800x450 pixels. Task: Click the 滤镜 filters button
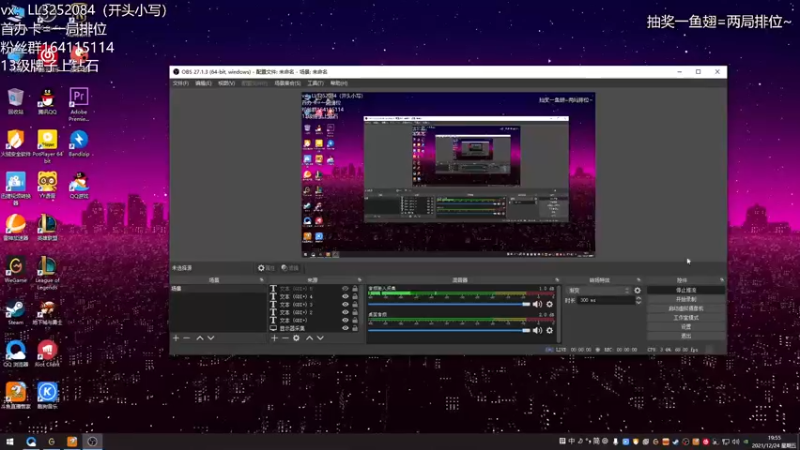(x=290, y=268)
